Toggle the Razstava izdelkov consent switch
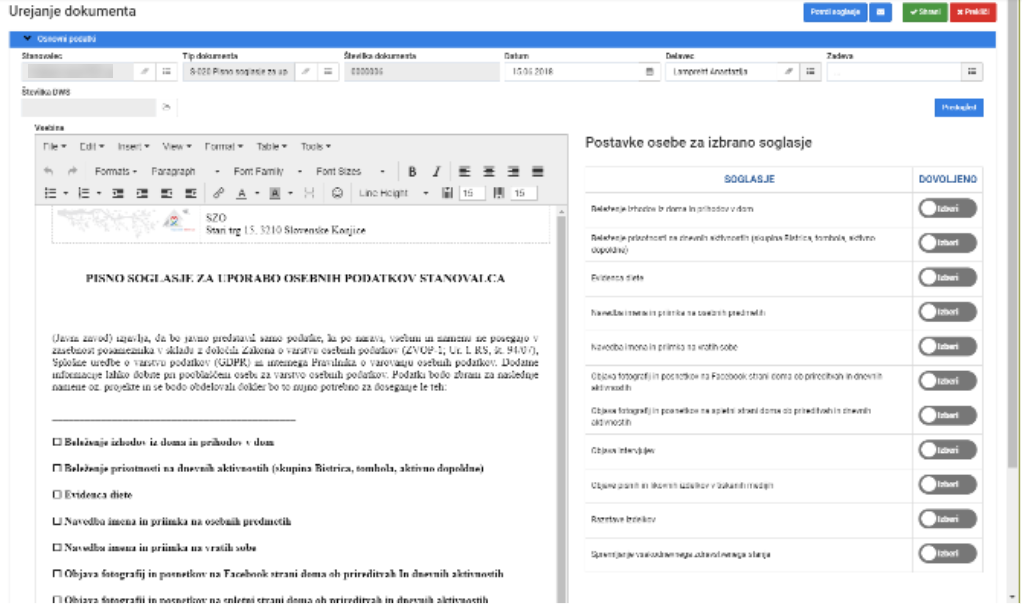The image size is (1022, 607). pos(947,520)
